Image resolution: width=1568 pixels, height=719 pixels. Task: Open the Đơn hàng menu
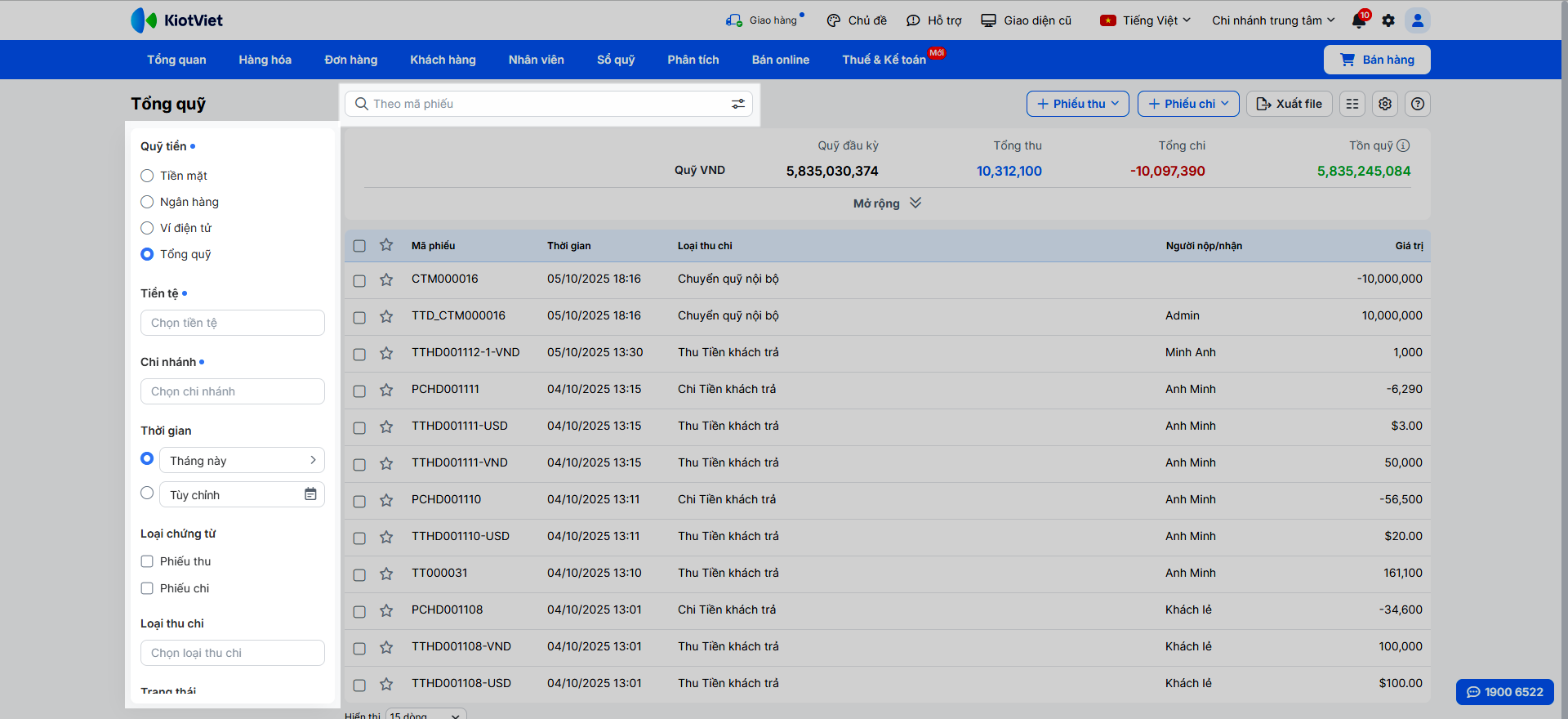tap(351, 60)
